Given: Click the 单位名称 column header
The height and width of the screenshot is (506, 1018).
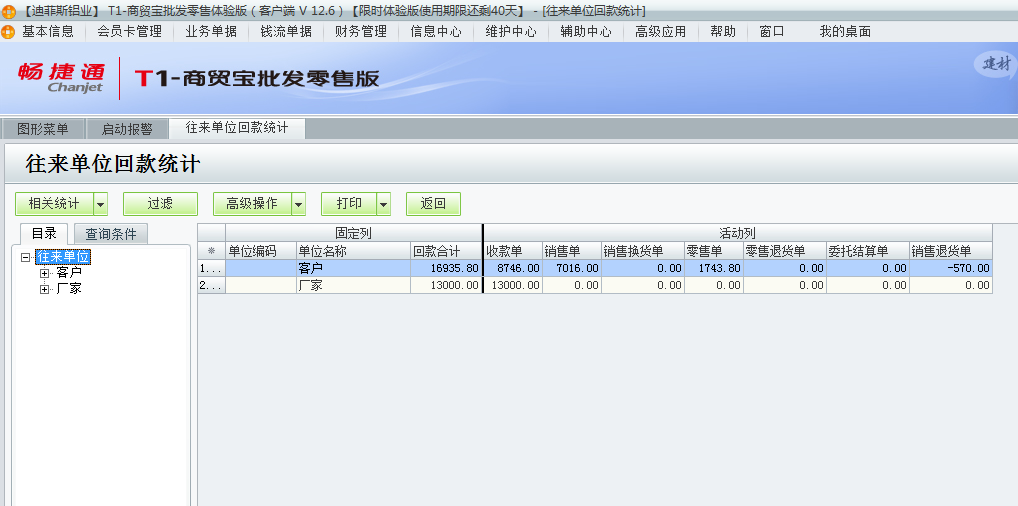Looking at the screenshot, I should tap(353, 251).
